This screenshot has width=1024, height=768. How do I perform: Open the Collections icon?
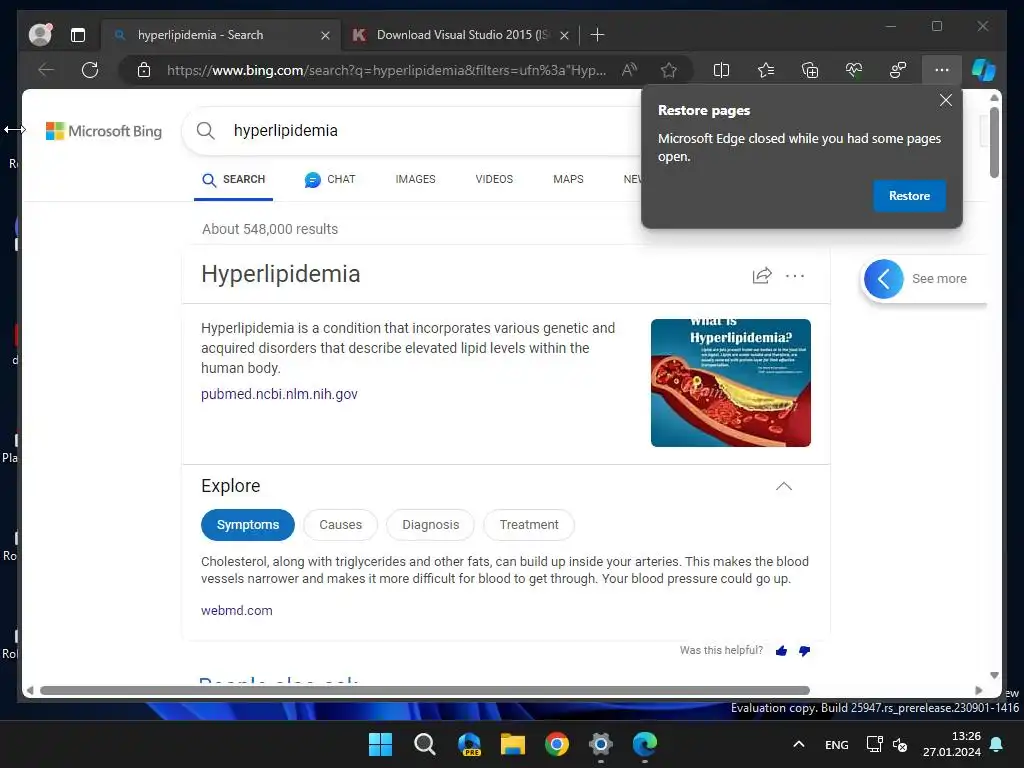point(810,70)
